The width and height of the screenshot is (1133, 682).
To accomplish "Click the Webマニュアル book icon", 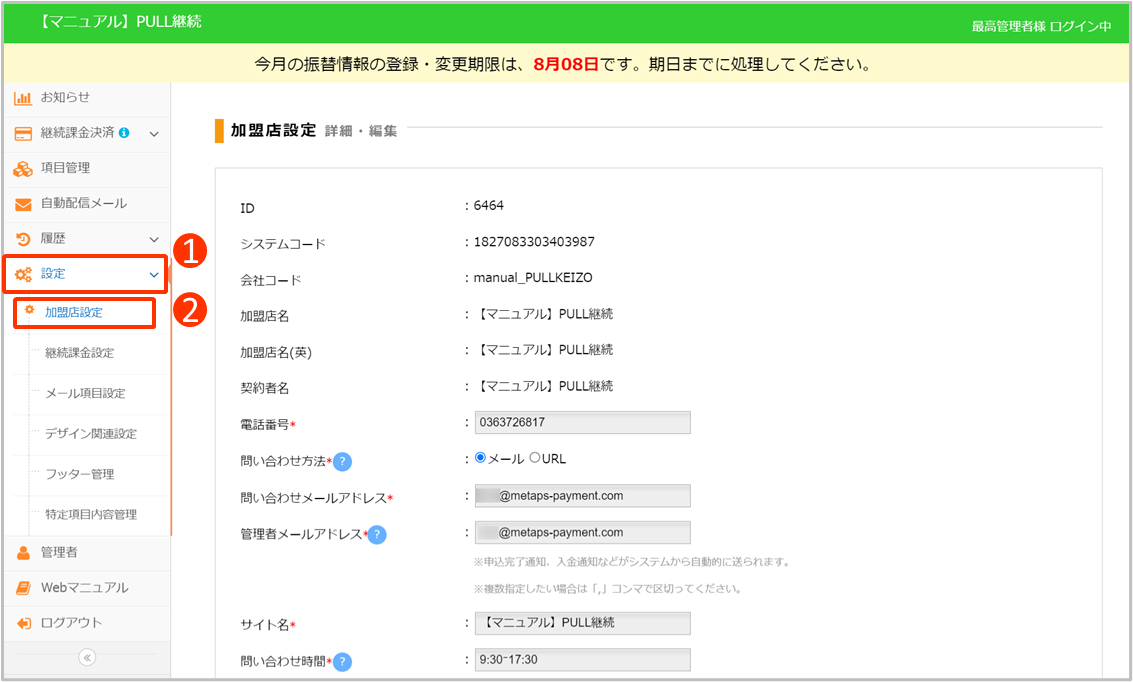I will (x=23, y=588).
